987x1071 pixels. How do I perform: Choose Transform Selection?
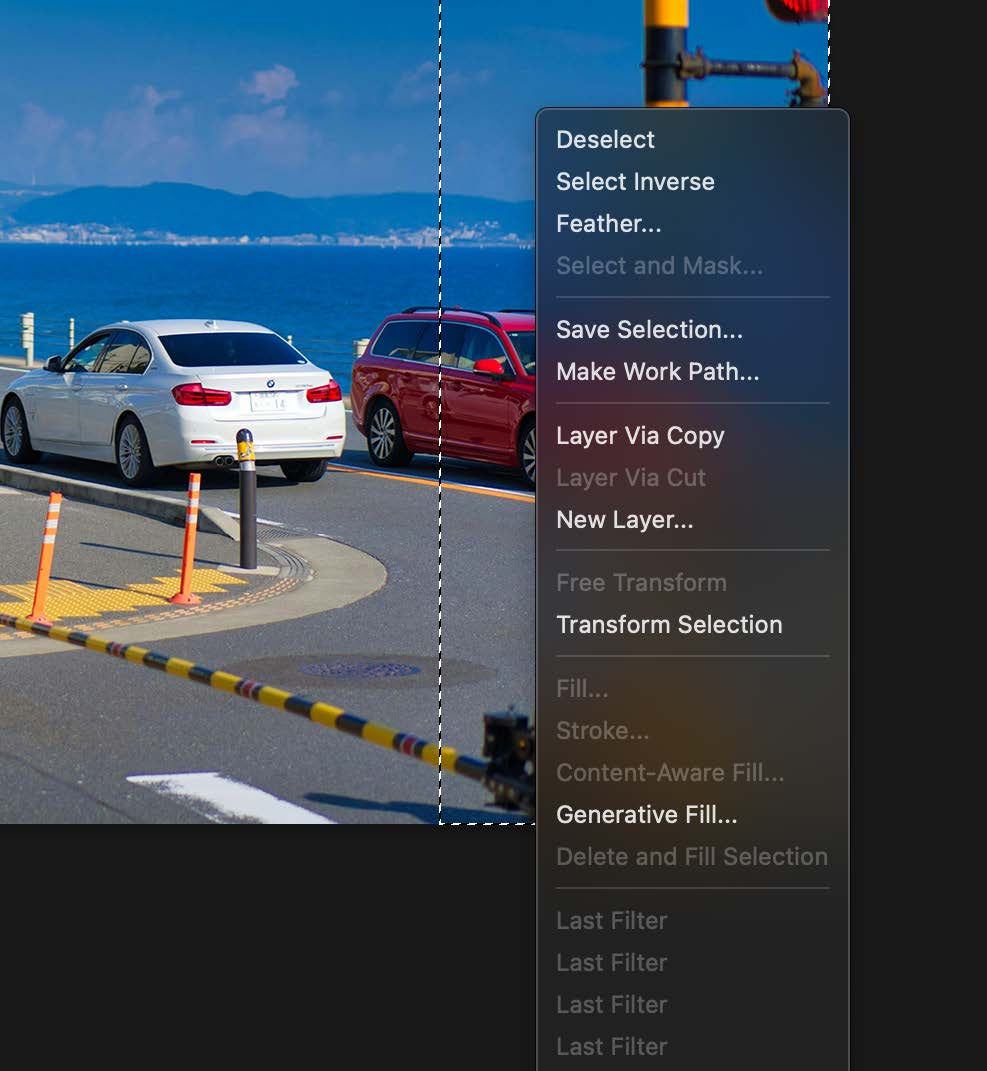[669, 625]
